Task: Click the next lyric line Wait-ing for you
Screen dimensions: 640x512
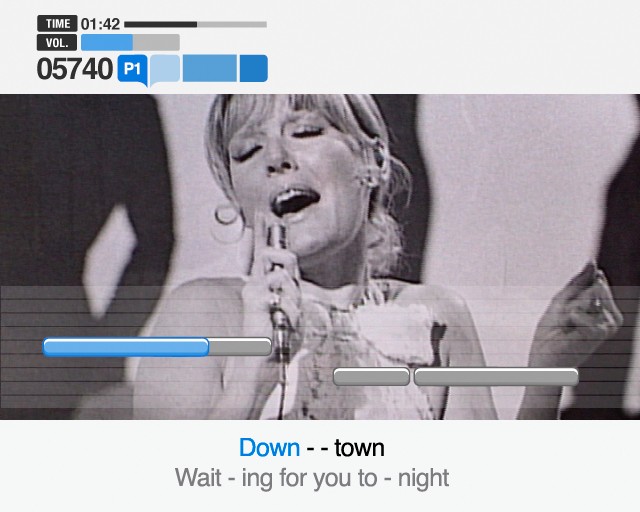Action: tap(312, 478)
